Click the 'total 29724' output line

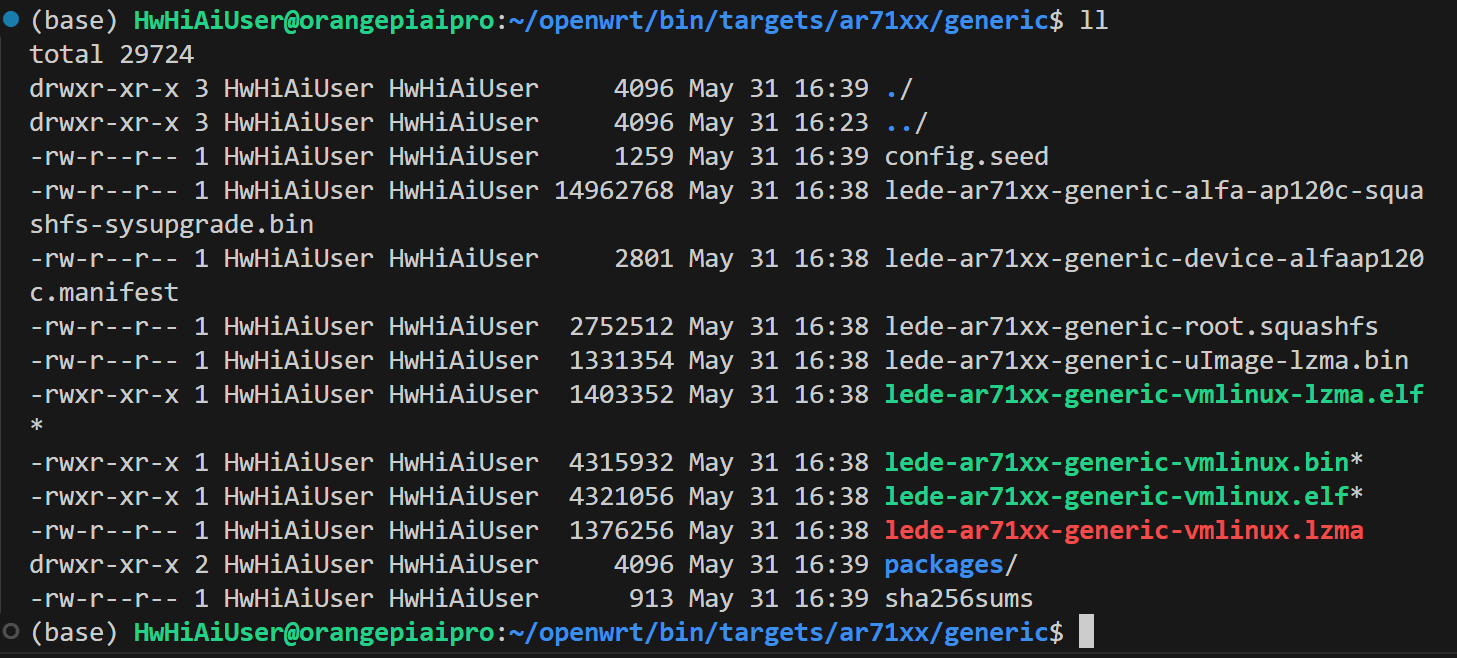click(x=111, y=54)
